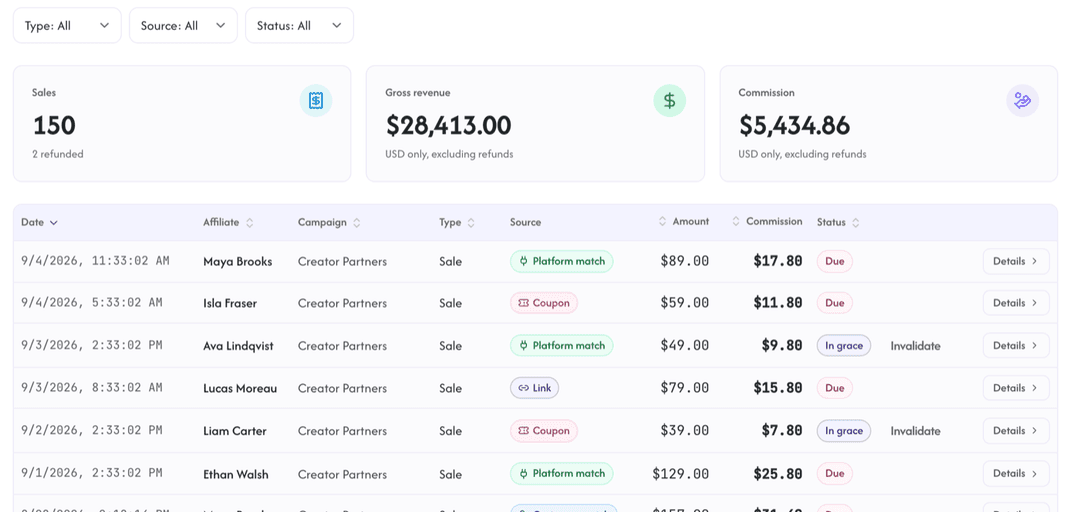This screenshot has width=1080, height=512.
Task: Sort table by Status column
Action: pyautogui.click(x=838, y=222)
